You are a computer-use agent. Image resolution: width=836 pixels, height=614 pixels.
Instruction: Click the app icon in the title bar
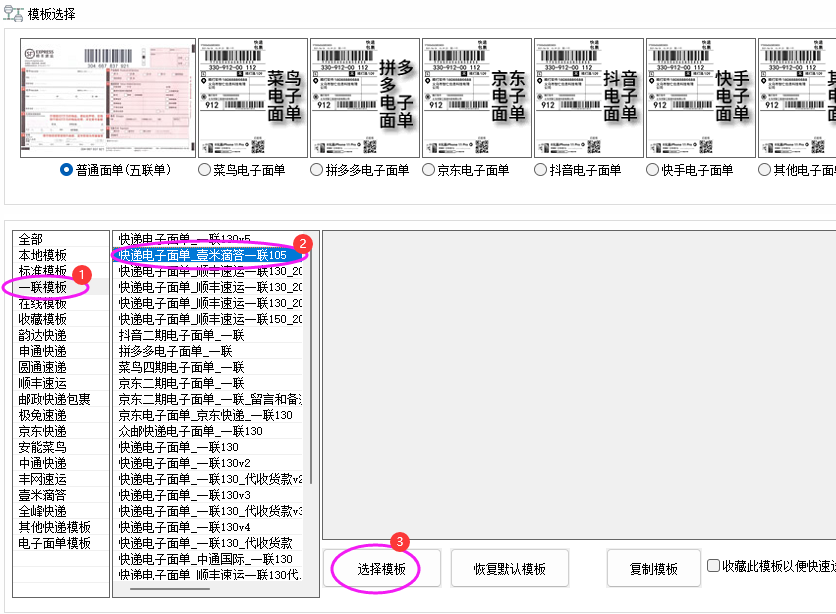point(14,12)
